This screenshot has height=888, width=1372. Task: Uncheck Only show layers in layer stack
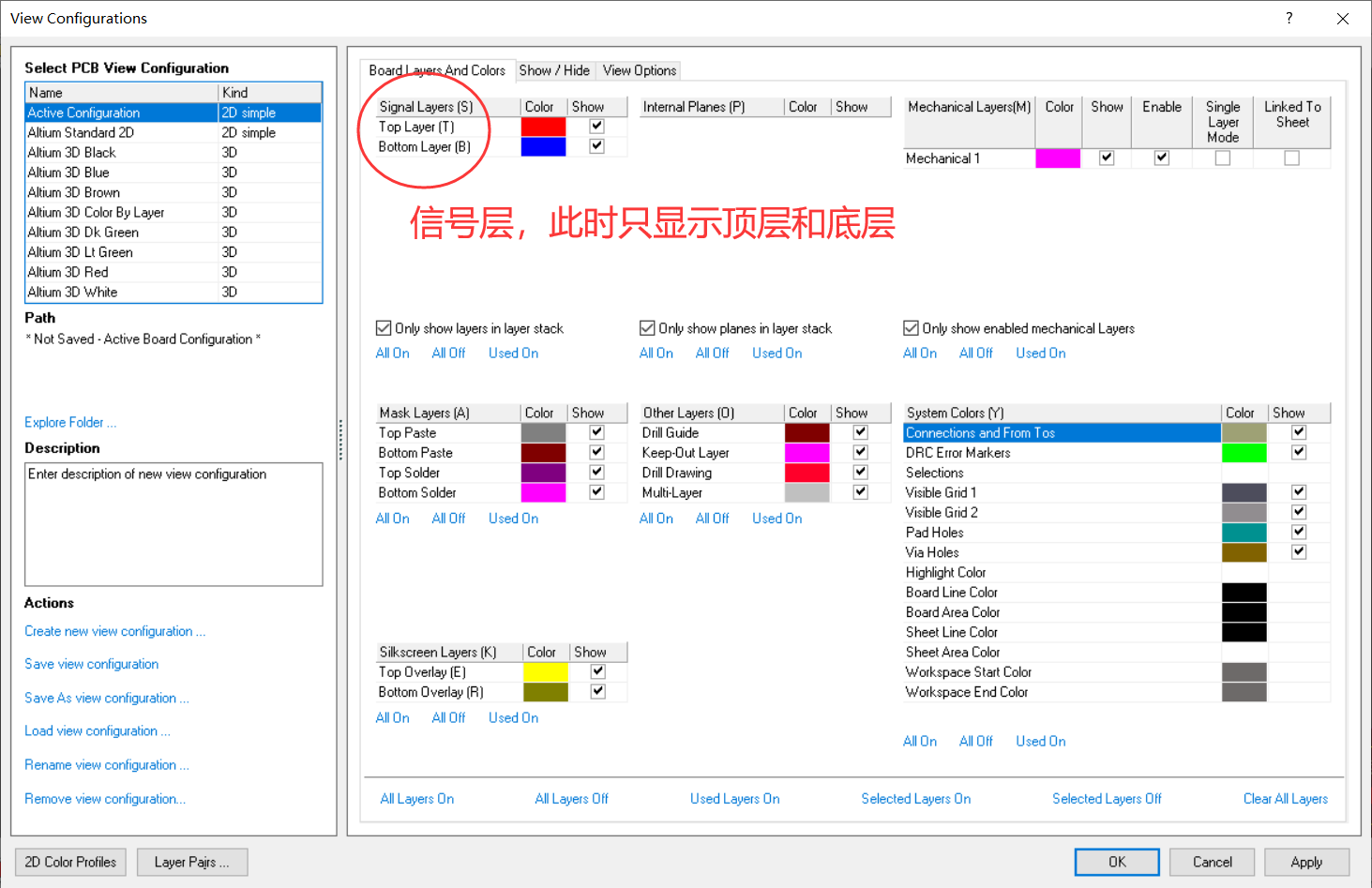coord(384,328)
